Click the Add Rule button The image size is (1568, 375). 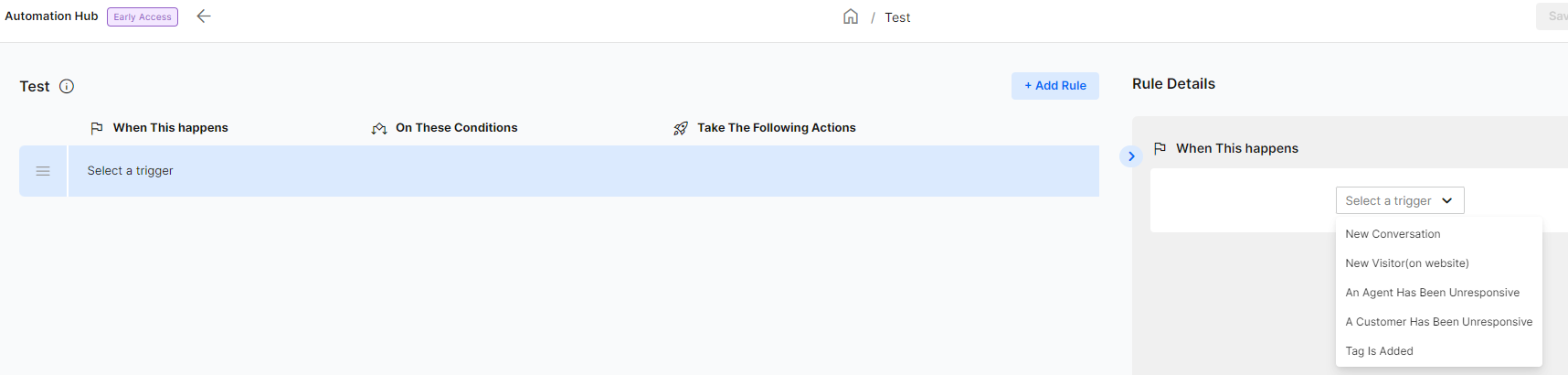tap(1055, 86)
